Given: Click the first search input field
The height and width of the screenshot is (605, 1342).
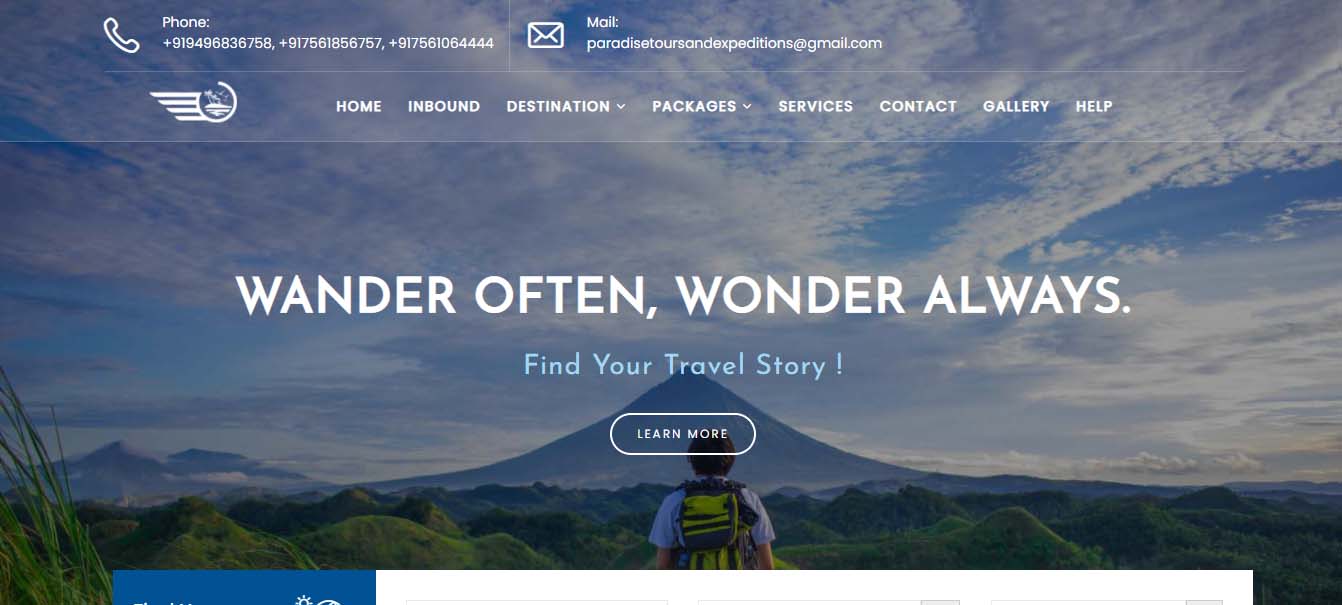Looking at the screenshot, I should [537, 602].
